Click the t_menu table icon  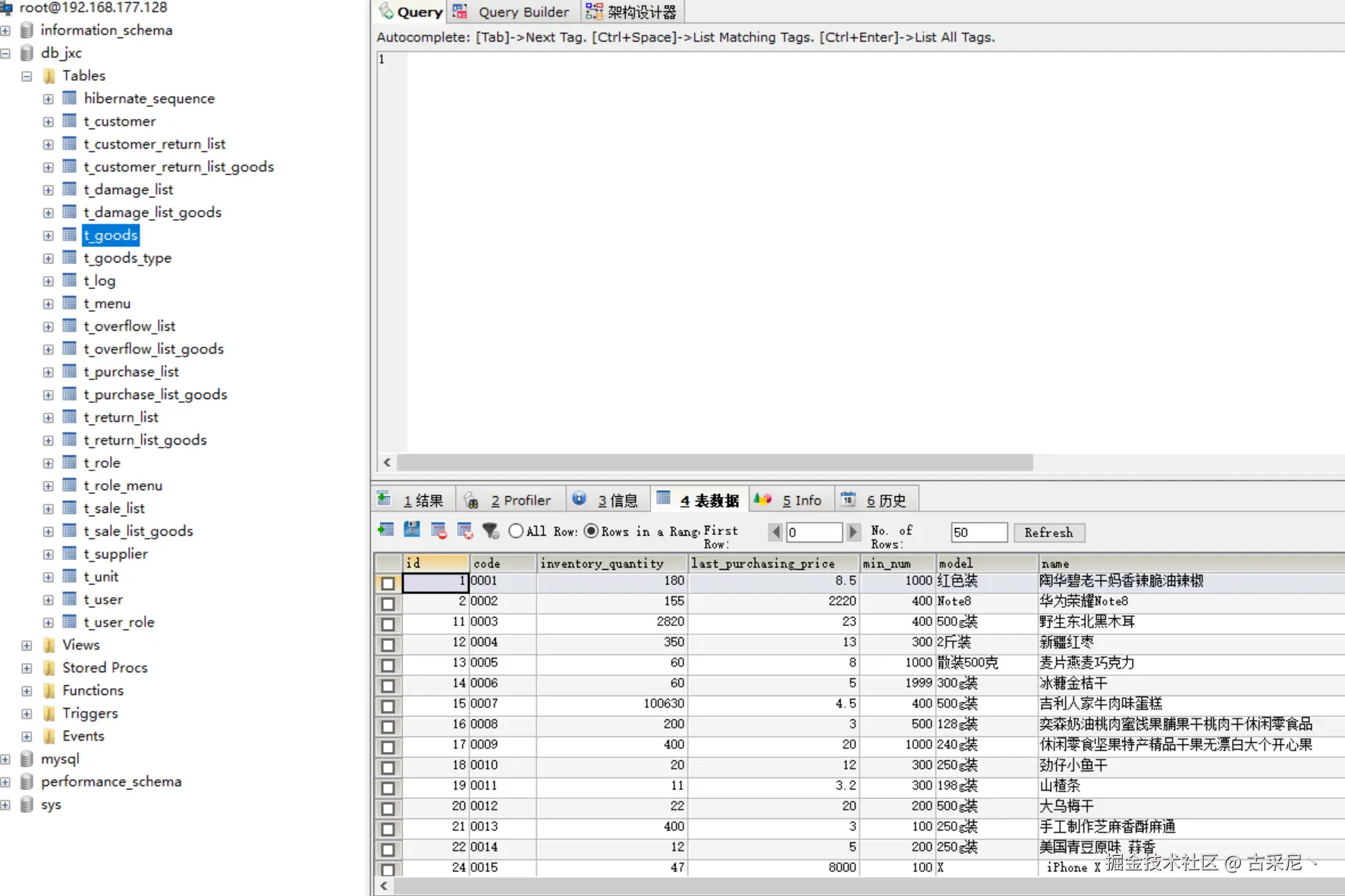(x=70, y=303)
